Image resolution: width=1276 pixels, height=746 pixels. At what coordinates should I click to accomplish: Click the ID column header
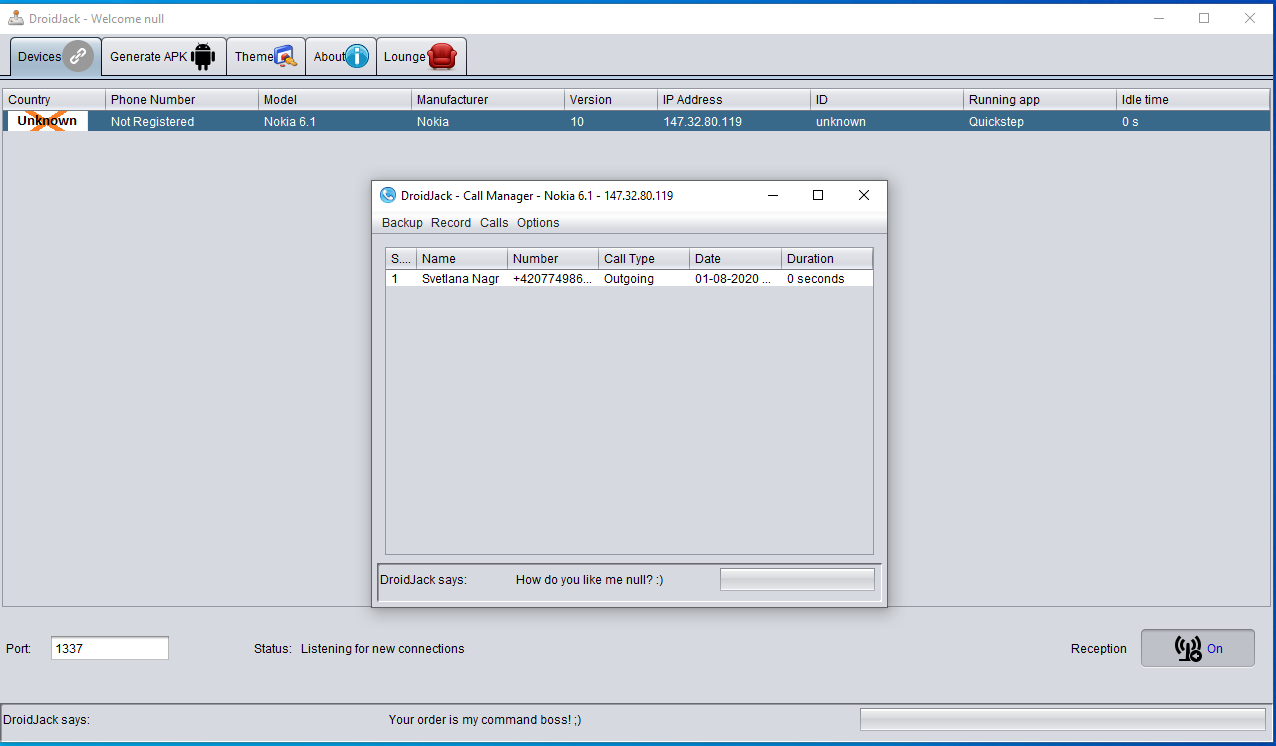tap(887, 99)
